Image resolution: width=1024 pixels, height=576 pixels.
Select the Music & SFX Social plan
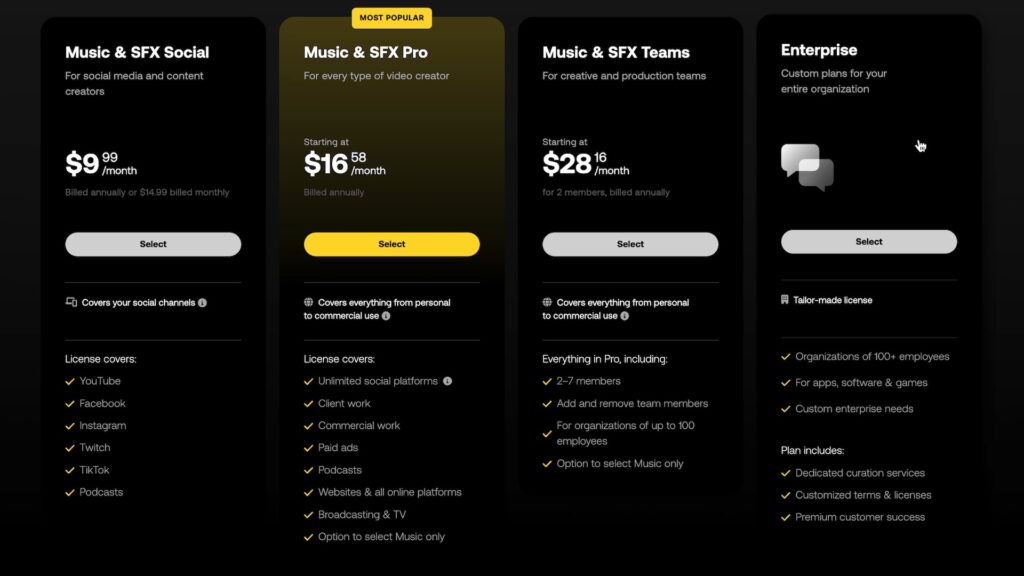tap(153, 244)
